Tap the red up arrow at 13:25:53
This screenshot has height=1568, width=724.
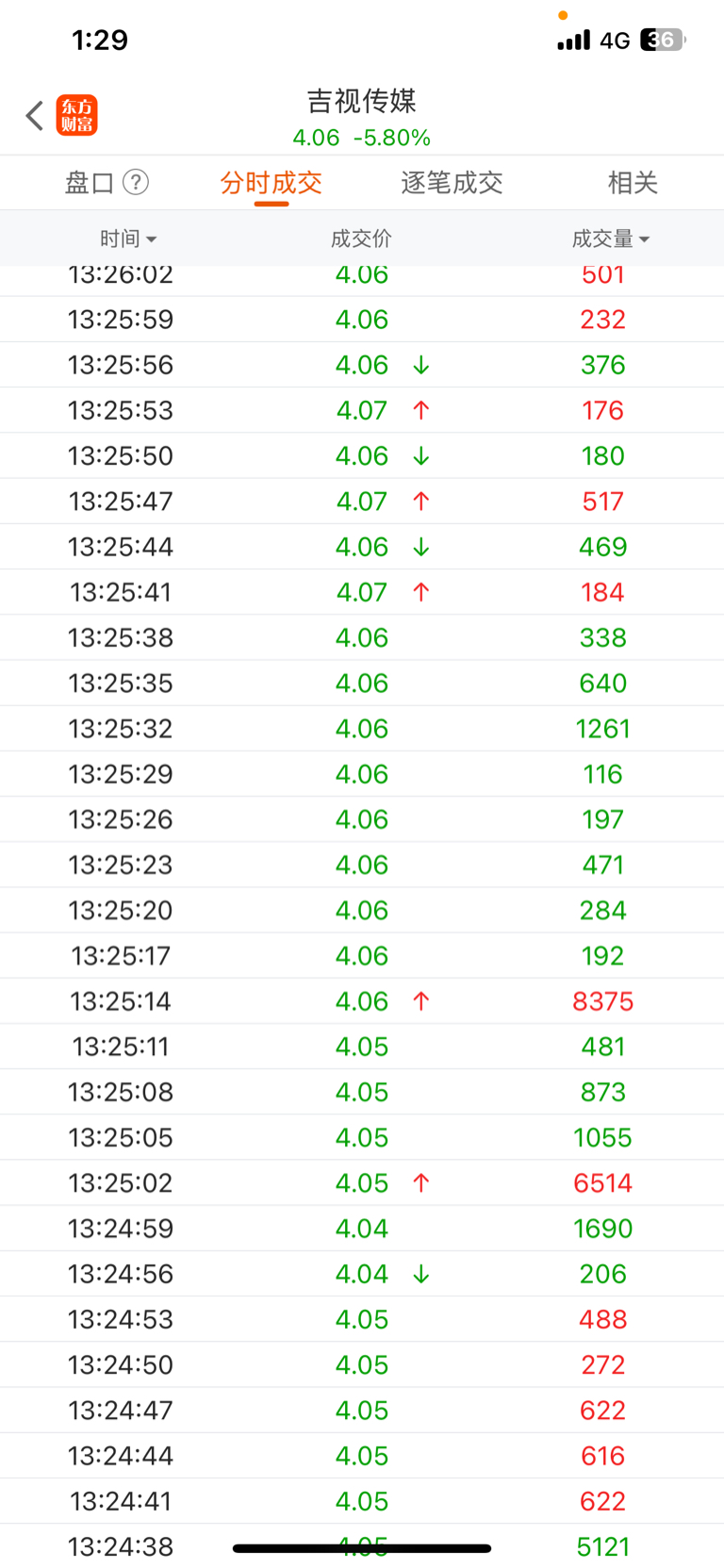click(x=421, y=410)
